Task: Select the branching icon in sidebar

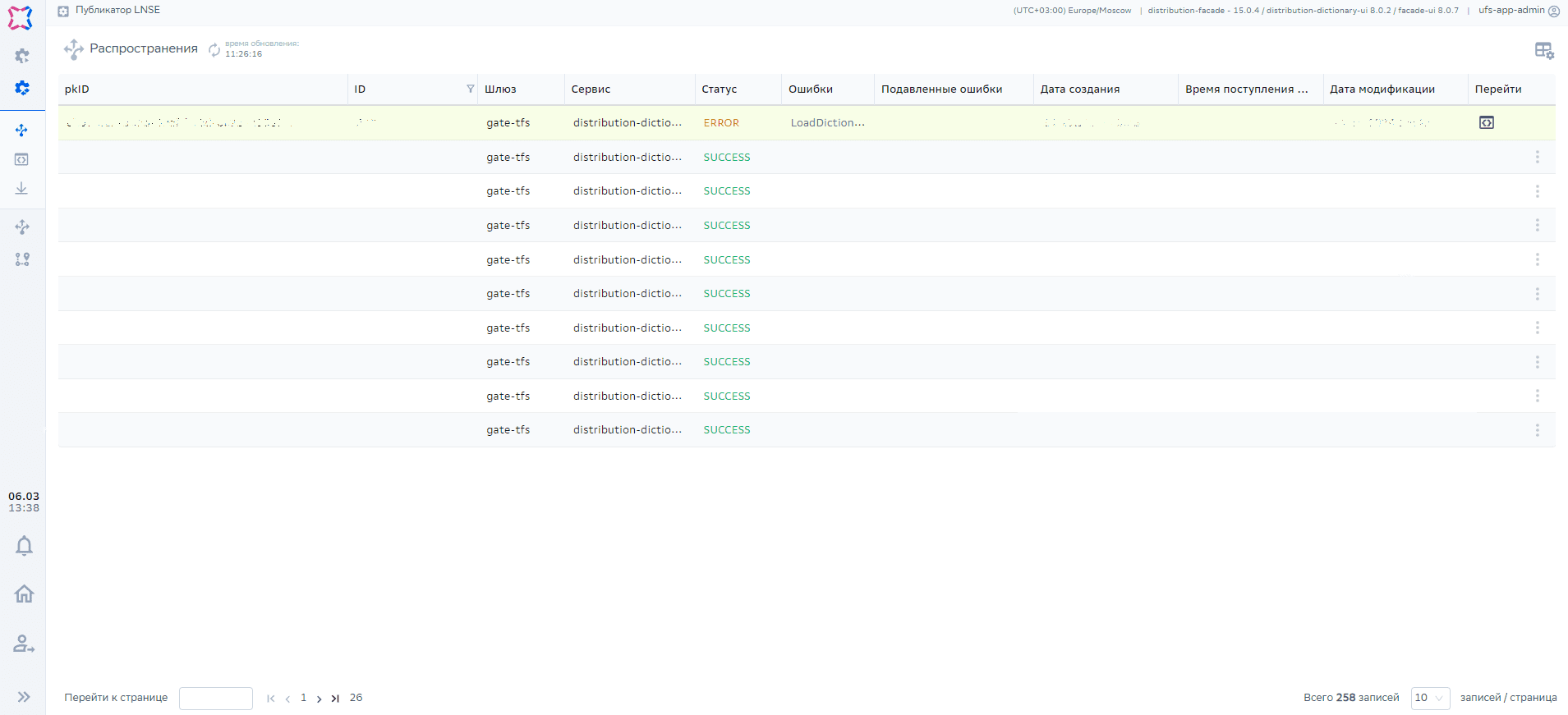Action: [22, 259]
